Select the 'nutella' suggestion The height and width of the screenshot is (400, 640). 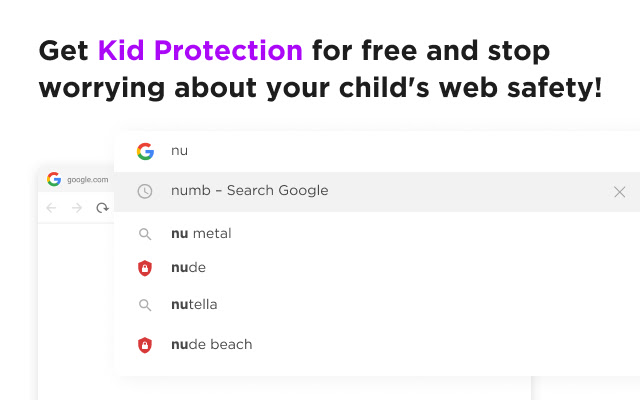(x=194, y=304)
